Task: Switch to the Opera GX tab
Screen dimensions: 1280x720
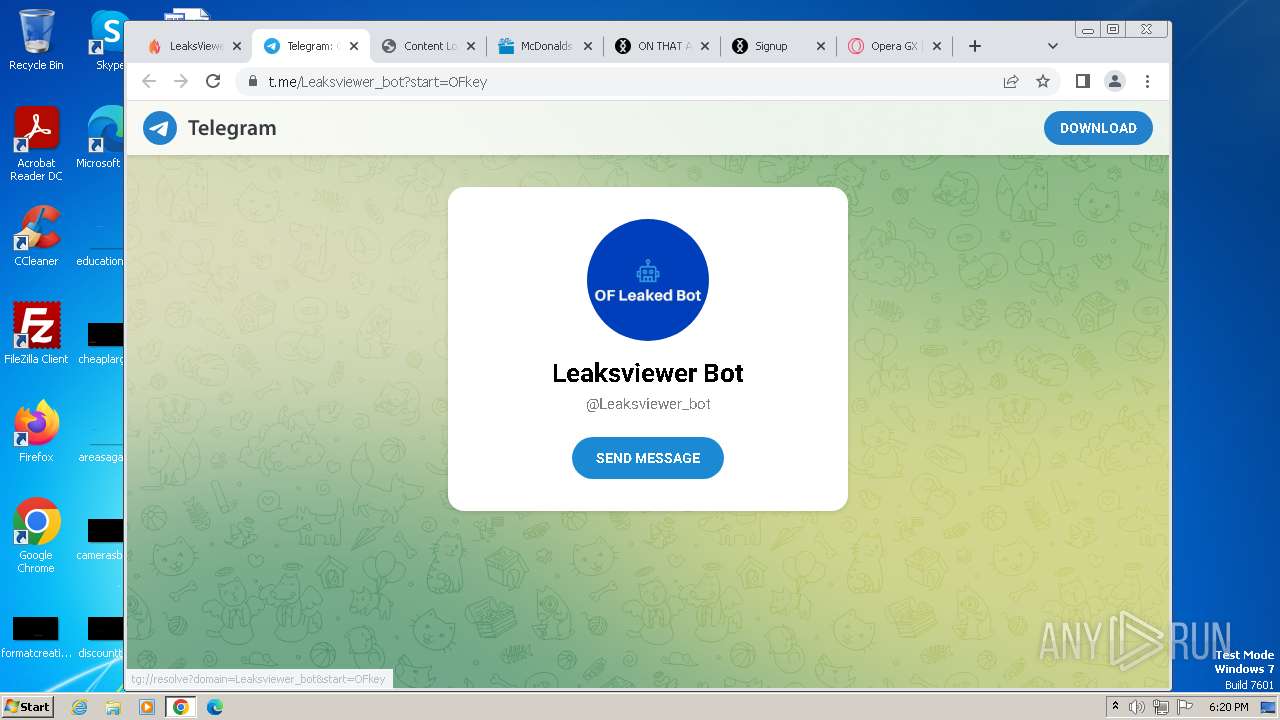Action: coord(893,46)
